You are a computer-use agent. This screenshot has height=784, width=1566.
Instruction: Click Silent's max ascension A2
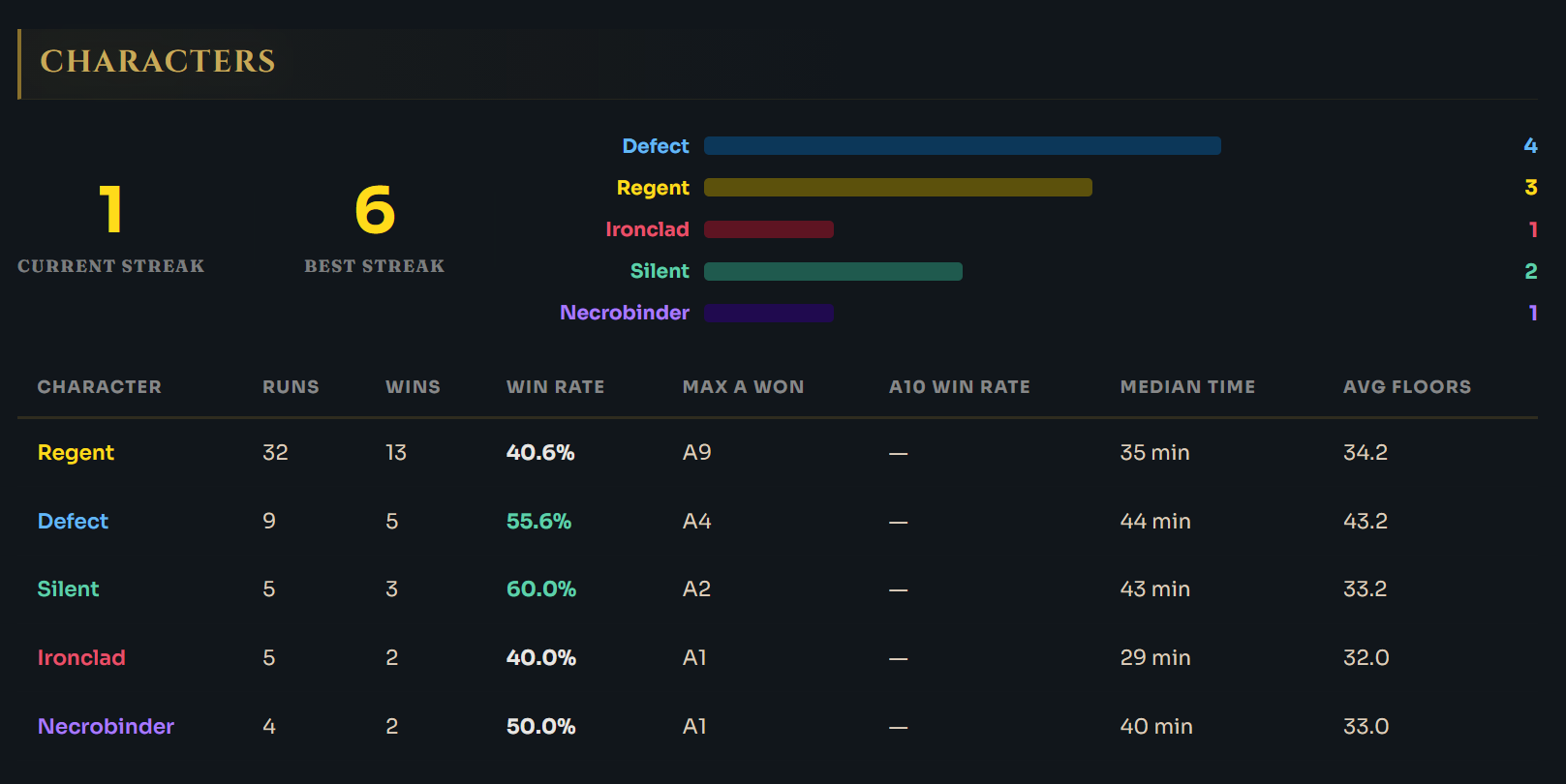point(696,589)
